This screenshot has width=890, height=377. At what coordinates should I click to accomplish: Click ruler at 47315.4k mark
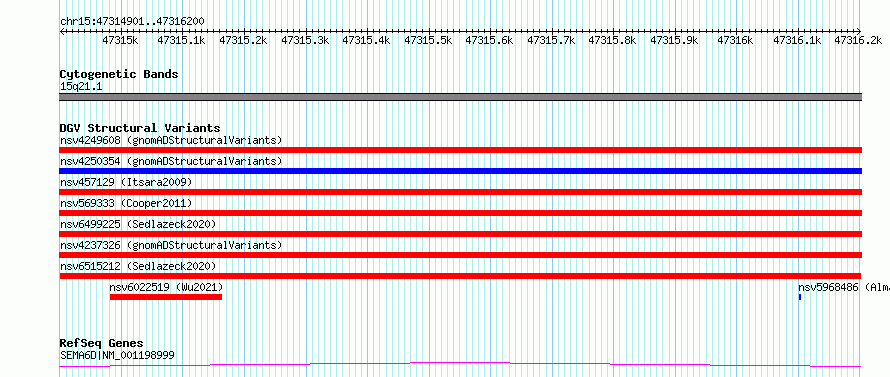pos(366,40)
